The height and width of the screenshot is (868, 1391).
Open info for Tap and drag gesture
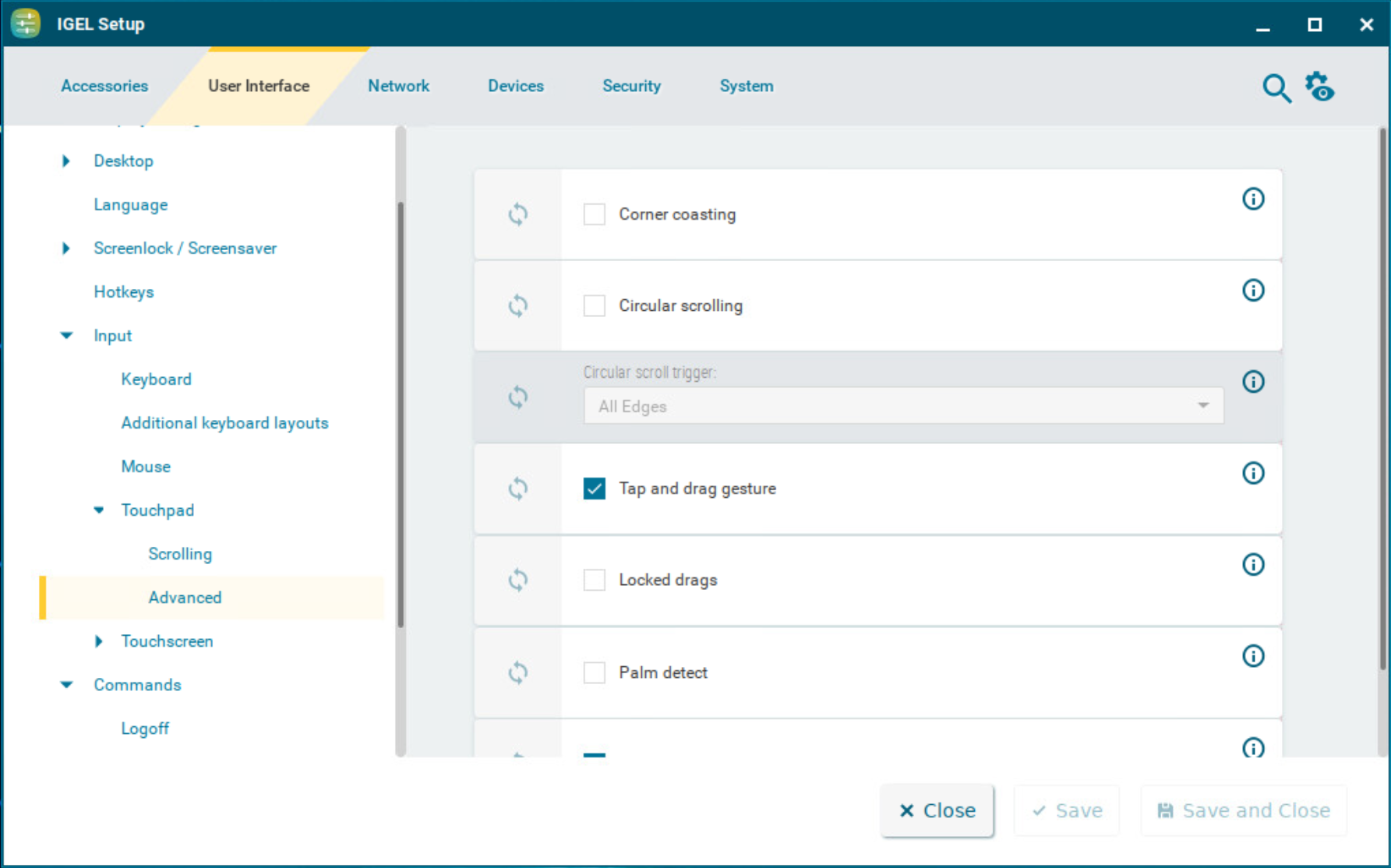[1252, 474]
